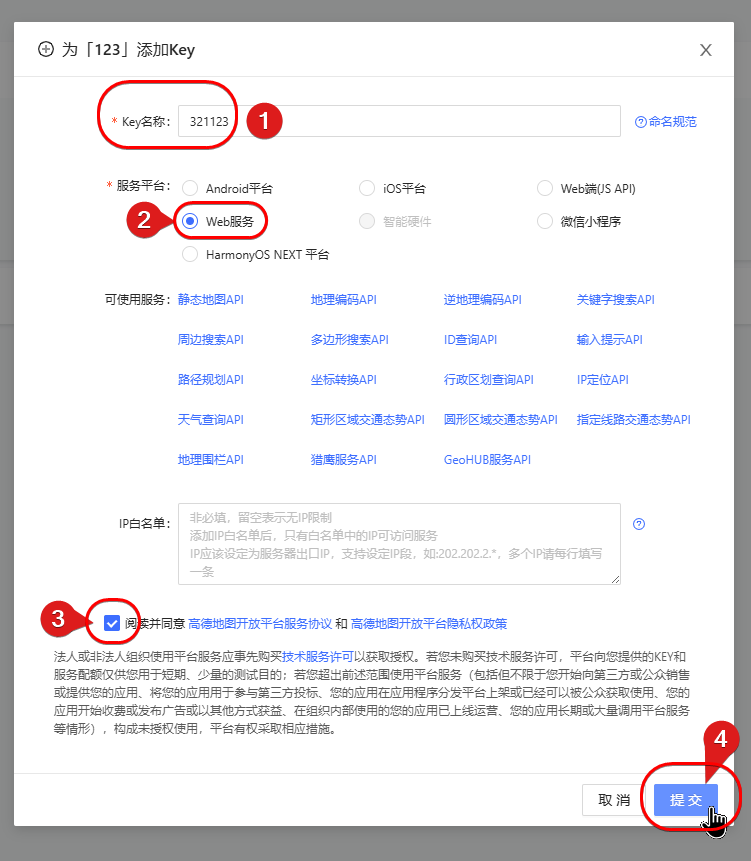Open 高德地图开放平台隐私权政策 link

click(x=429, y=624)
